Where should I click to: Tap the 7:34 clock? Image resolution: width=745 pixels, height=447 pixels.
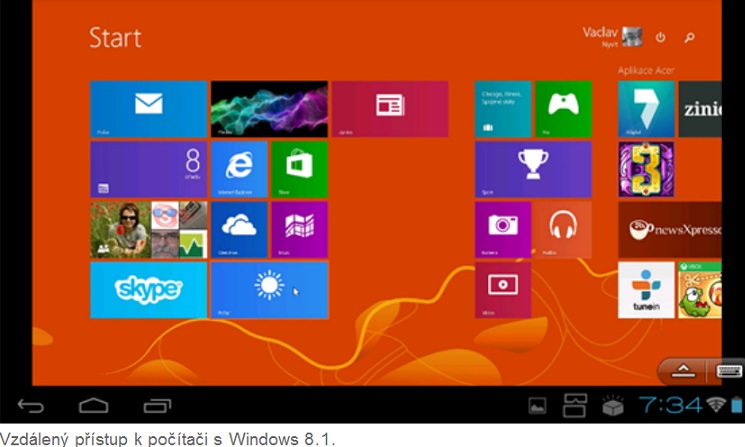[670, 405]
